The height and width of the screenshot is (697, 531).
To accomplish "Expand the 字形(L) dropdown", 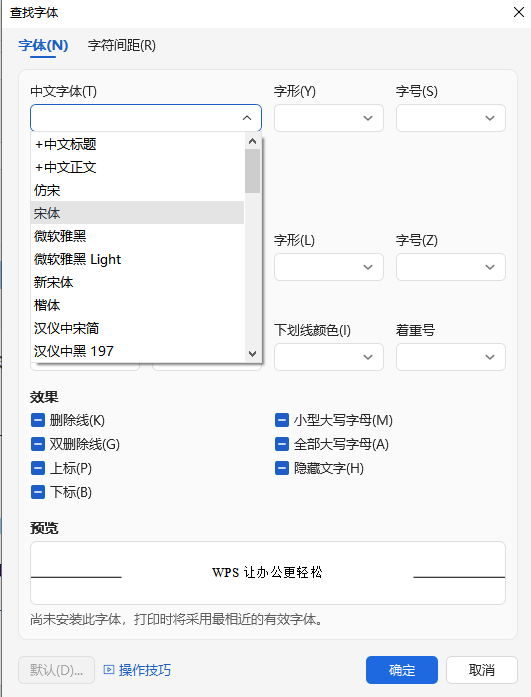I will point(329,267).
